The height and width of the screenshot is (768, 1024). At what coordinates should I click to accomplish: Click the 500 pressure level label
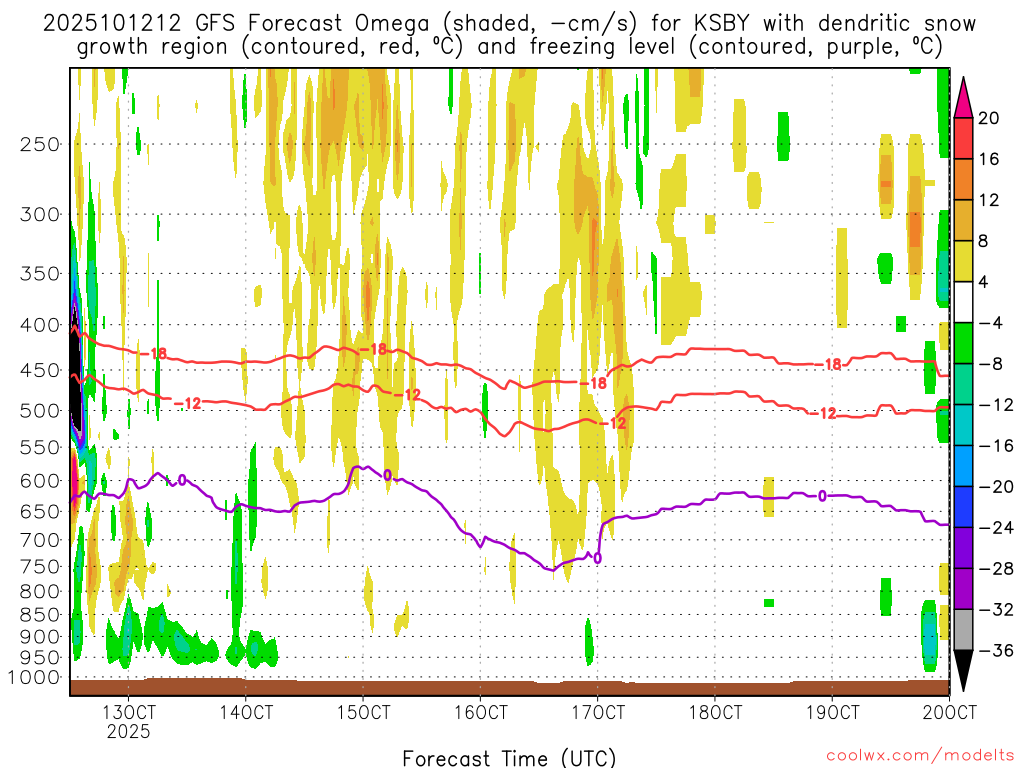point(40,411)
